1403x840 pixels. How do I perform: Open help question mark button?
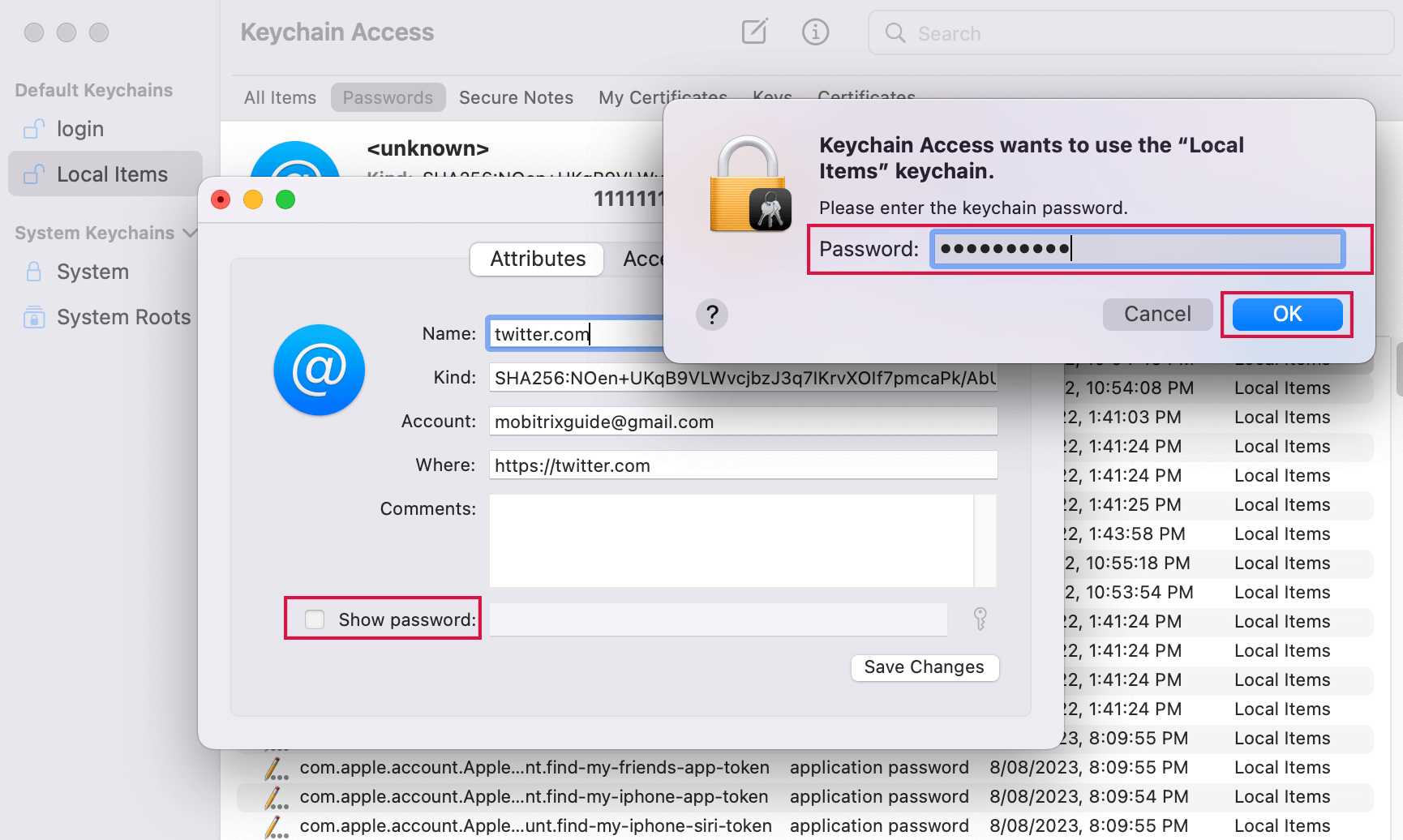pyautogui.click(x=711, y=314)
